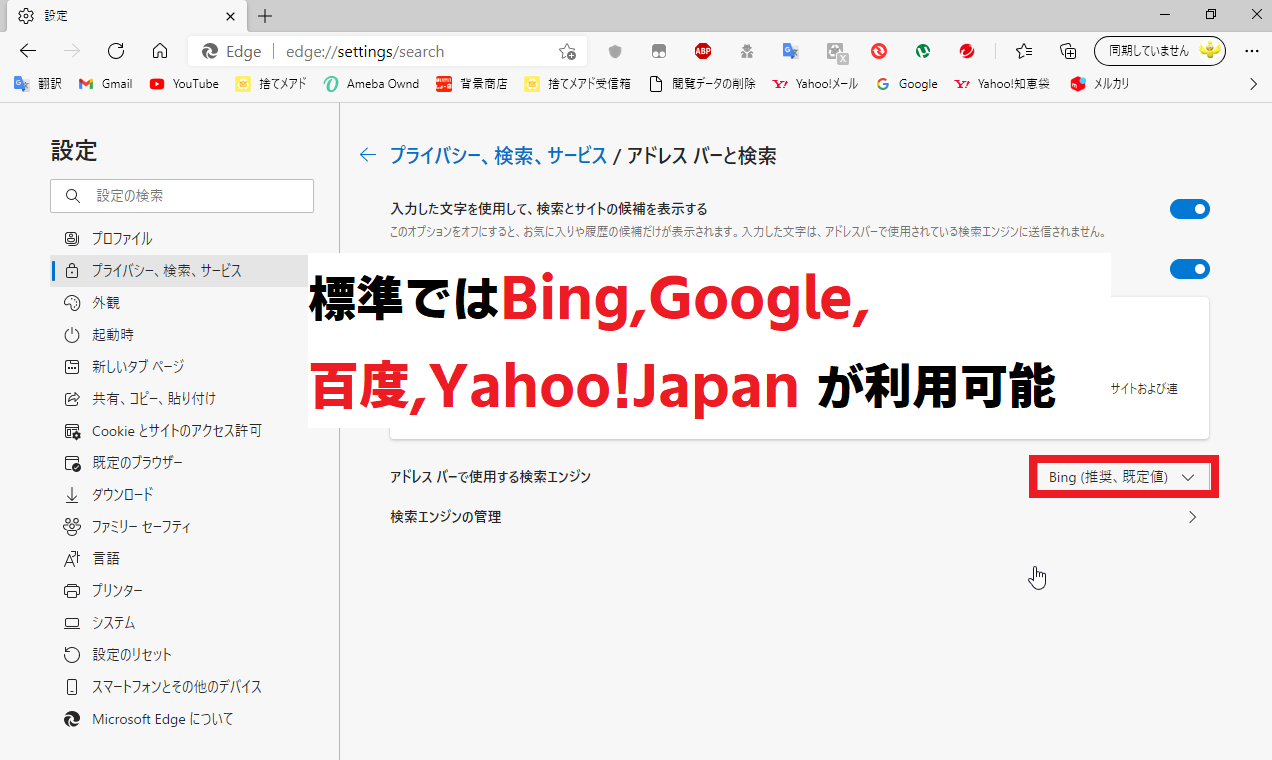Open the 捨てメアド受信箱 bookmark

(x=578, y=84)
